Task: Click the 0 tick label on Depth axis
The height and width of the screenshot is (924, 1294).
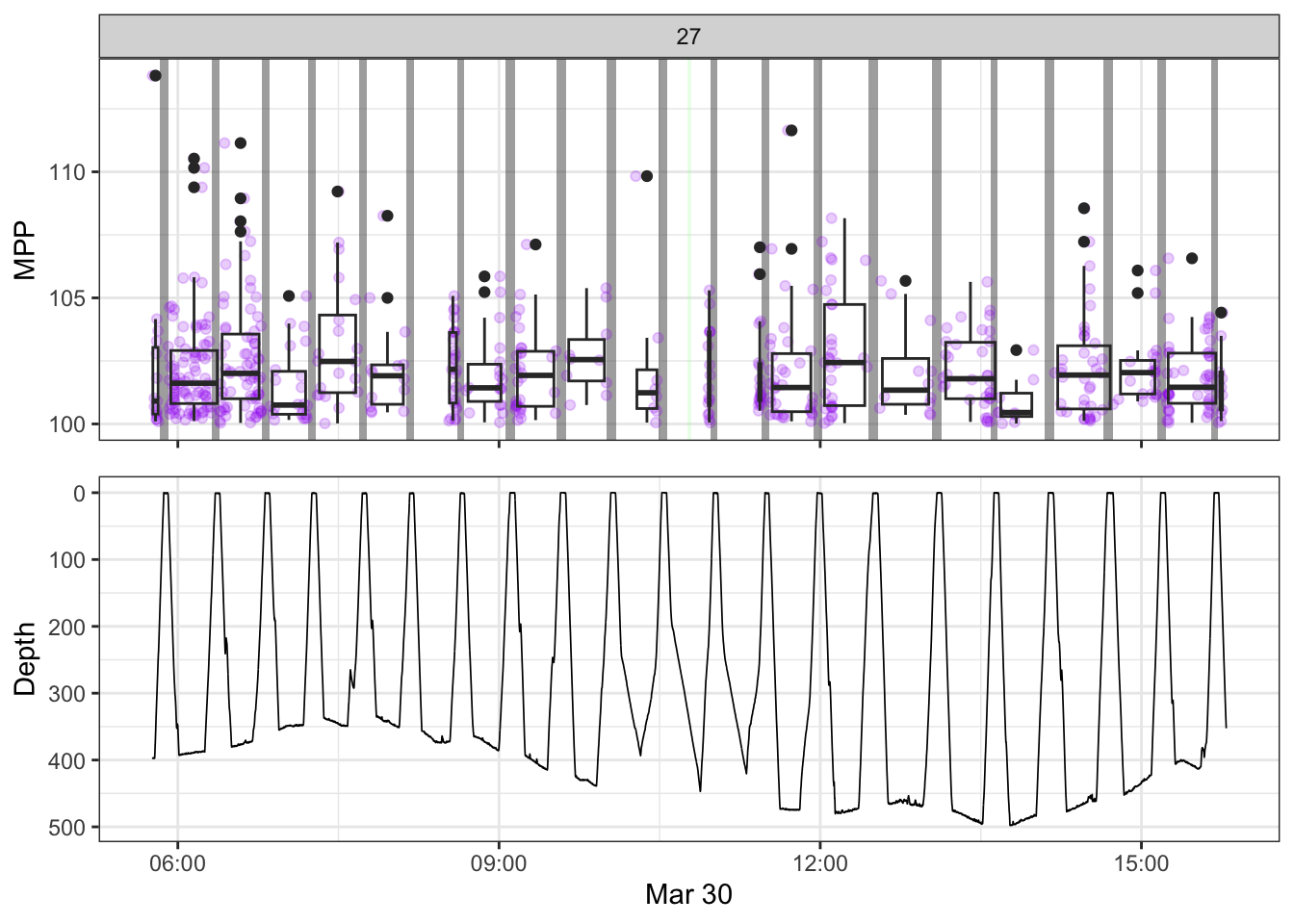Action: click(80, 494)
